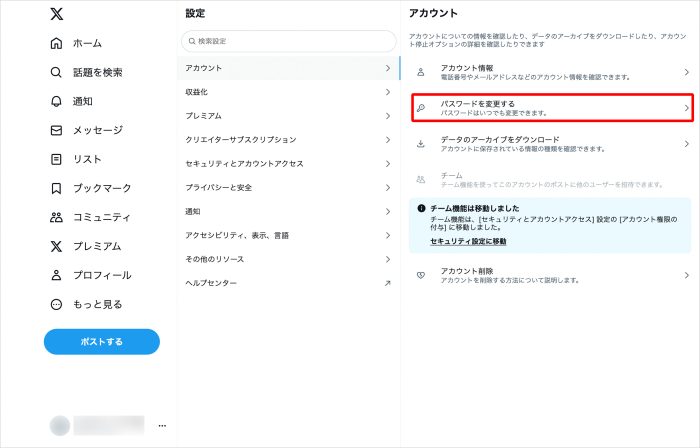Open messages envelope icon
Screen dimensions: 700x448
point(56,130)
